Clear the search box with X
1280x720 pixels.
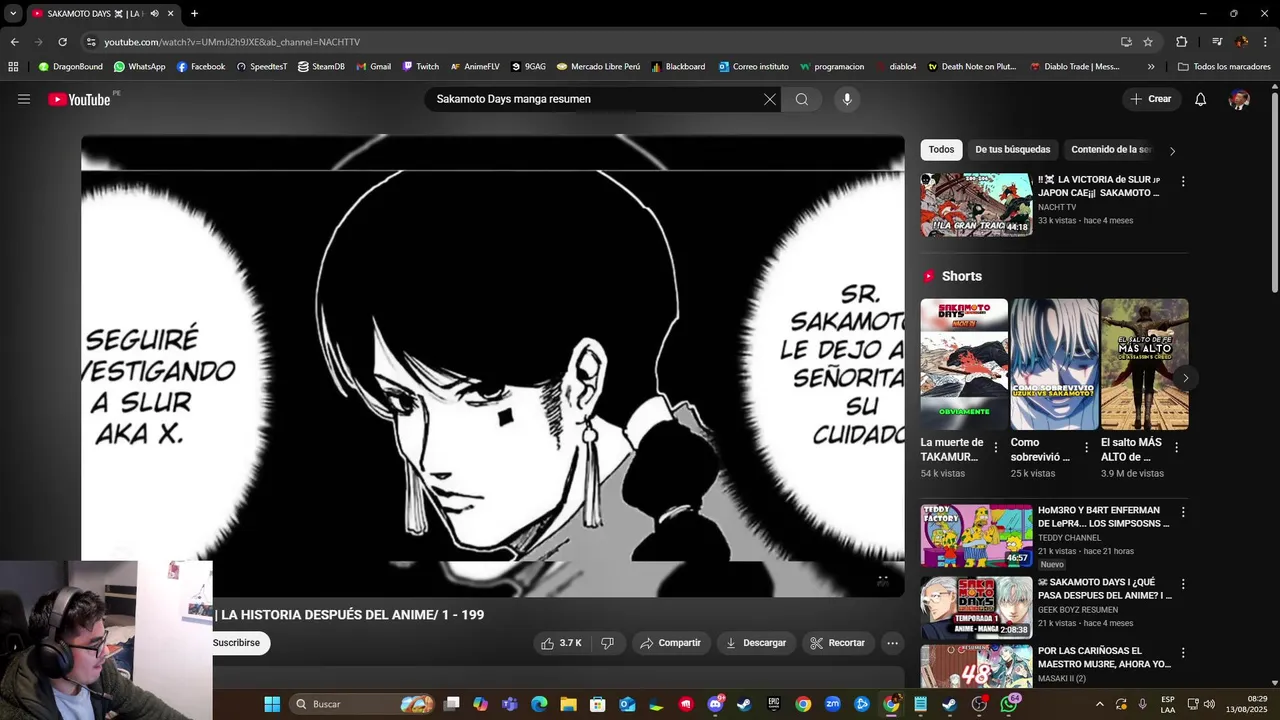(770, 99)
